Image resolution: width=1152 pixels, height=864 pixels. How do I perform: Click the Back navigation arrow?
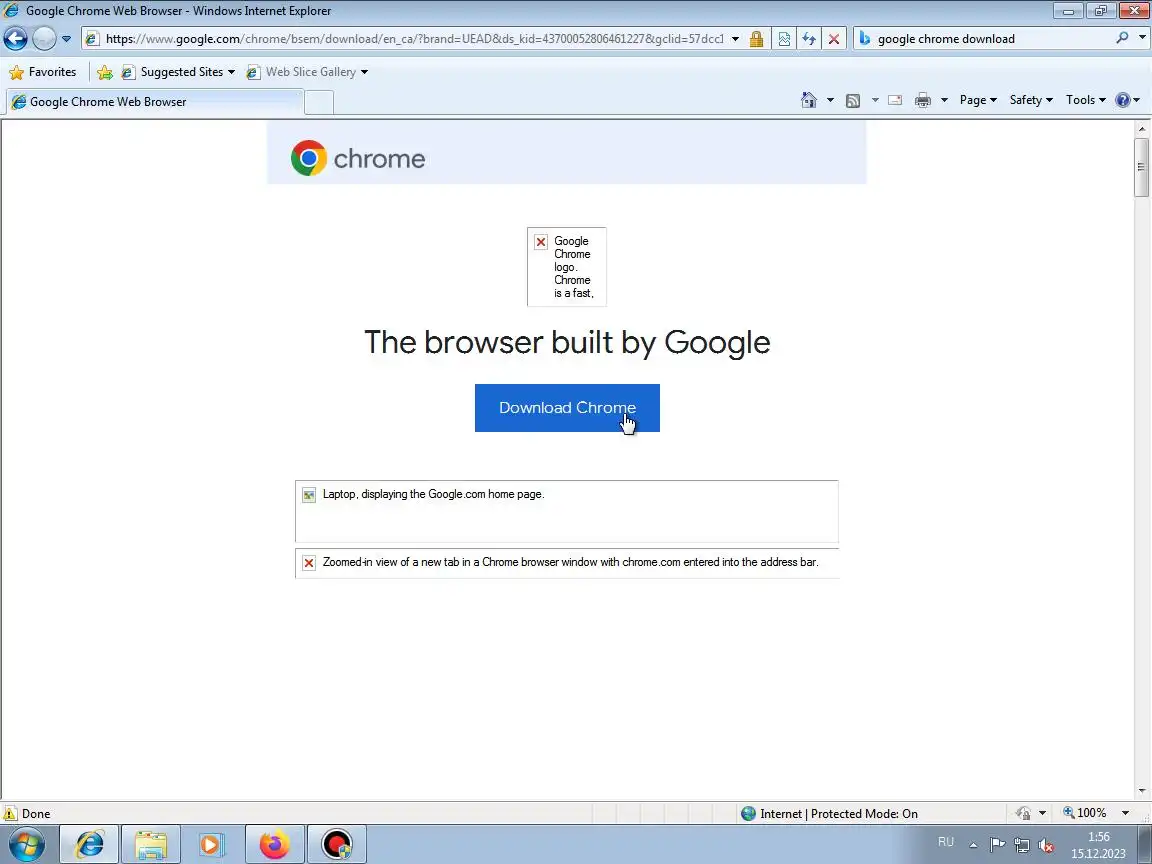[15, 38]
